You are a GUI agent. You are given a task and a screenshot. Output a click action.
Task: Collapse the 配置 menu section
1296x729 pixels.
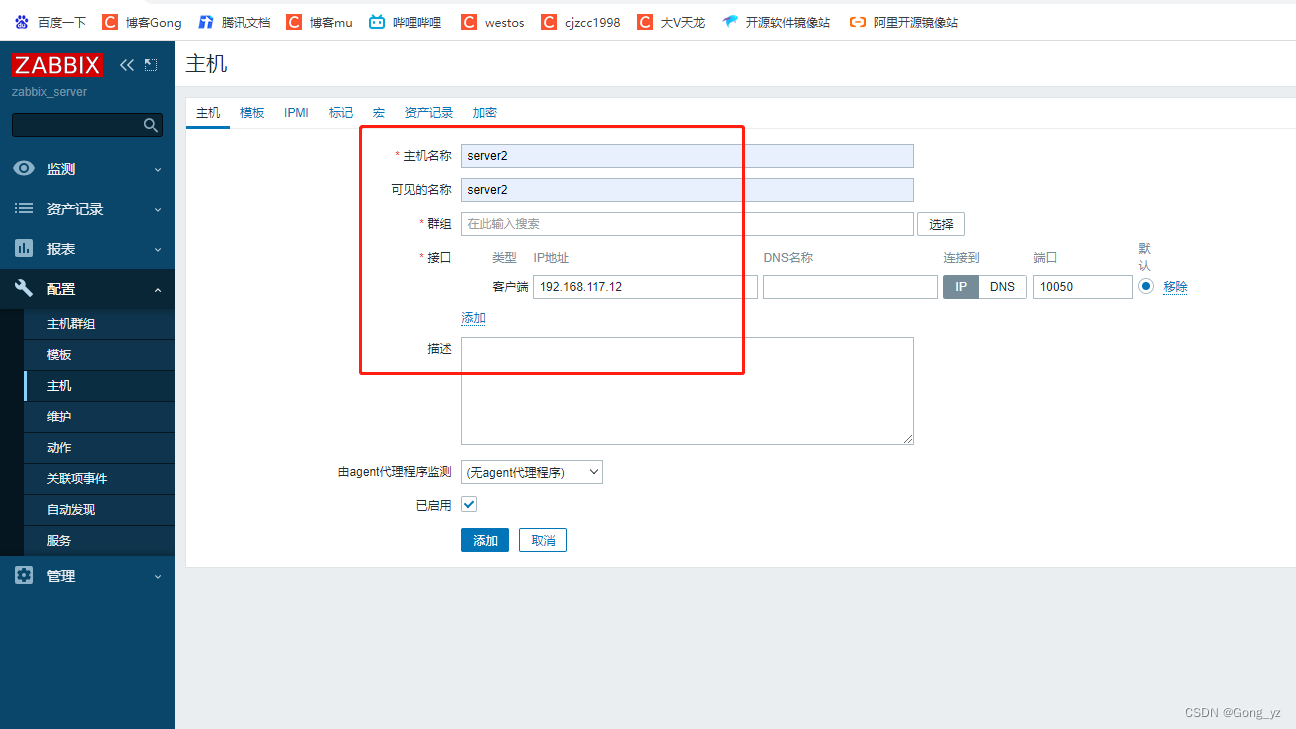(x=87, y=289)
